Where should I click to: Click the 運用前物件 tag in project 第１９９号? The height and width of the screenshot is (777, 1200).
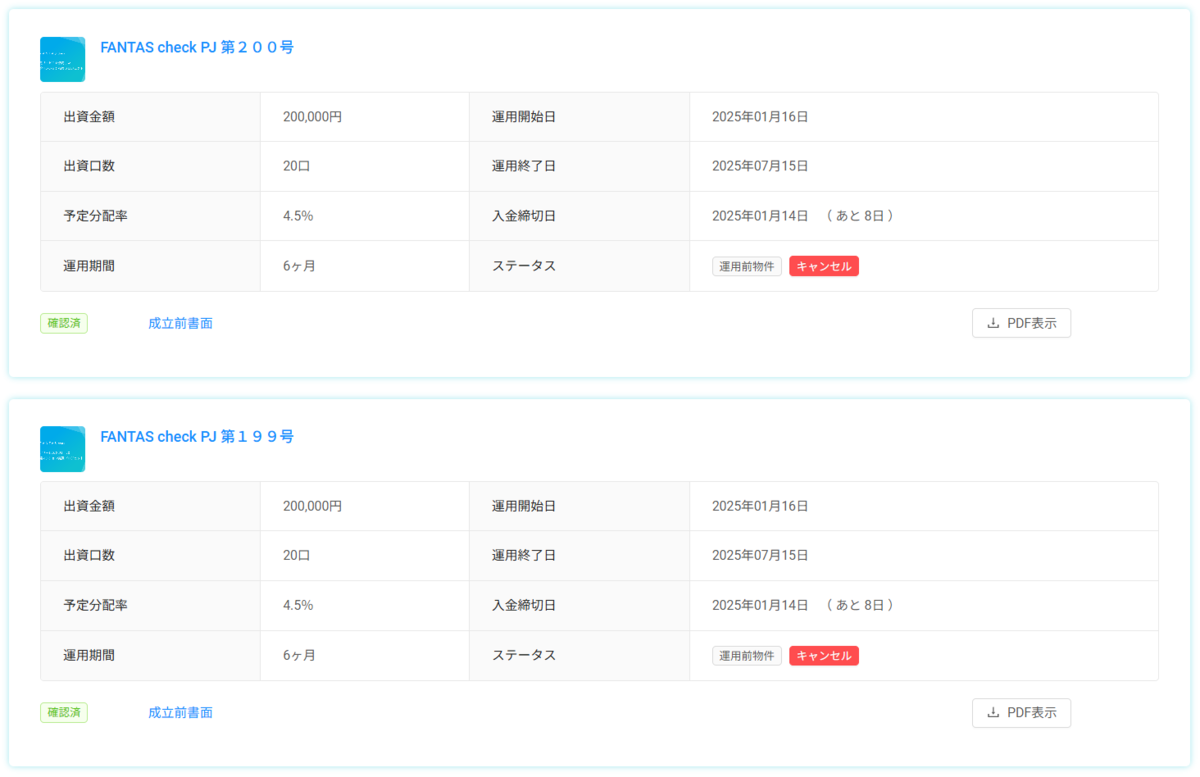pyautogui.click(x=747, y=656)
